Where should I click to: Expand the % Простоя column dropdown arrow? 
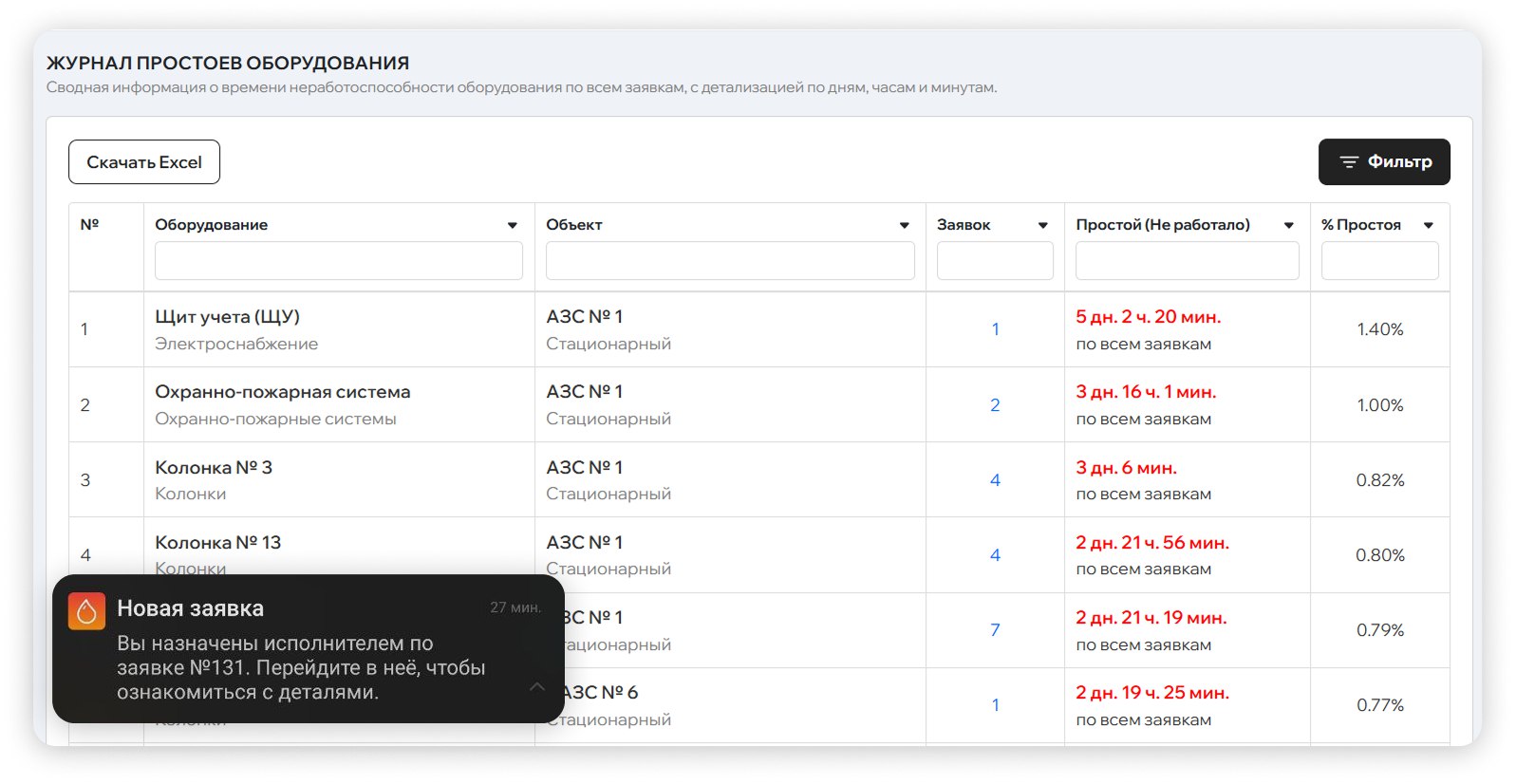pyautogui.click(x=1428, y=226)
